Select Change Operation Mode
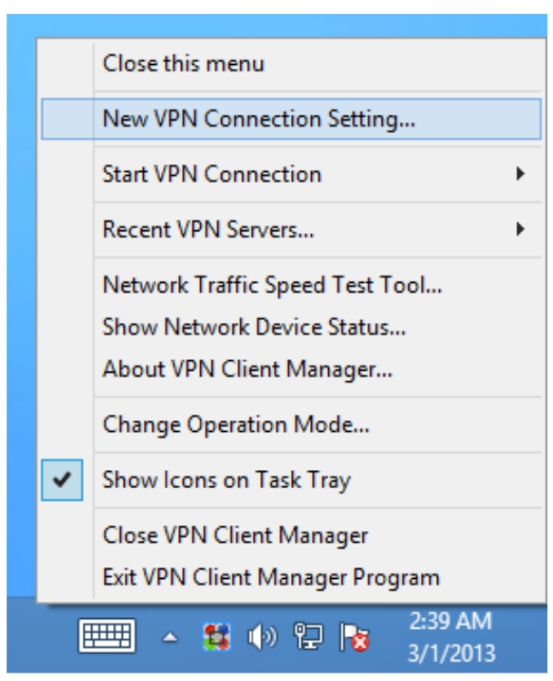The image size is (553, 681). coord(291,424)
